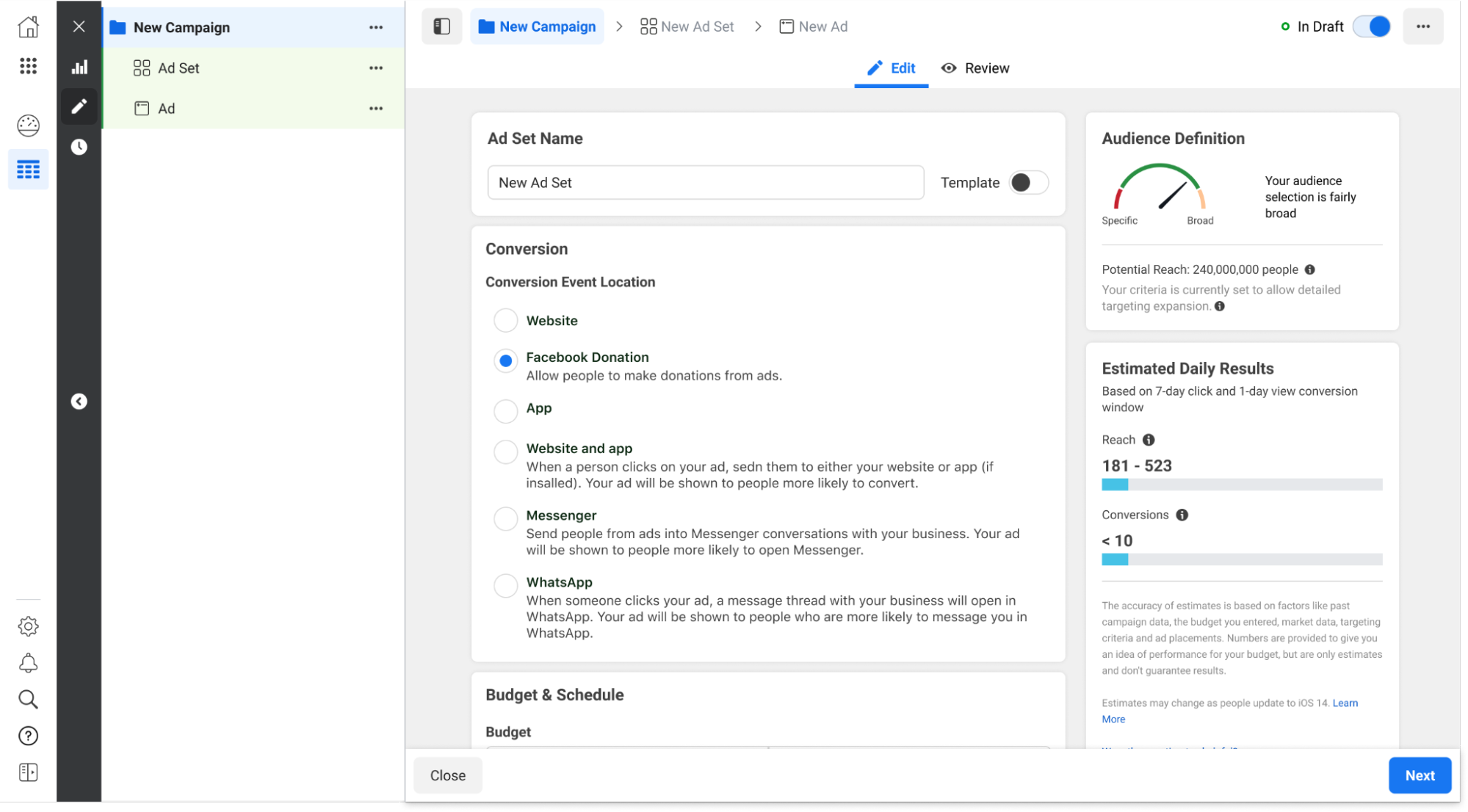This screenshot has height=812, width=1468.
Task: Click the home icon in sidebar
Action: [x=28, y=27]
